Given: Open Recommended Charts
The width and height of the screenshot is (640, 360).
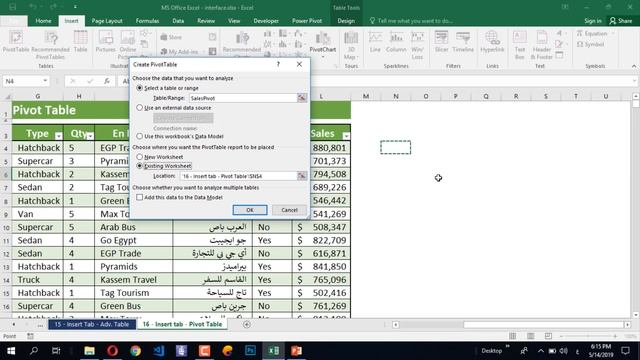Looking at the screenshot, I should pos(242,42).
